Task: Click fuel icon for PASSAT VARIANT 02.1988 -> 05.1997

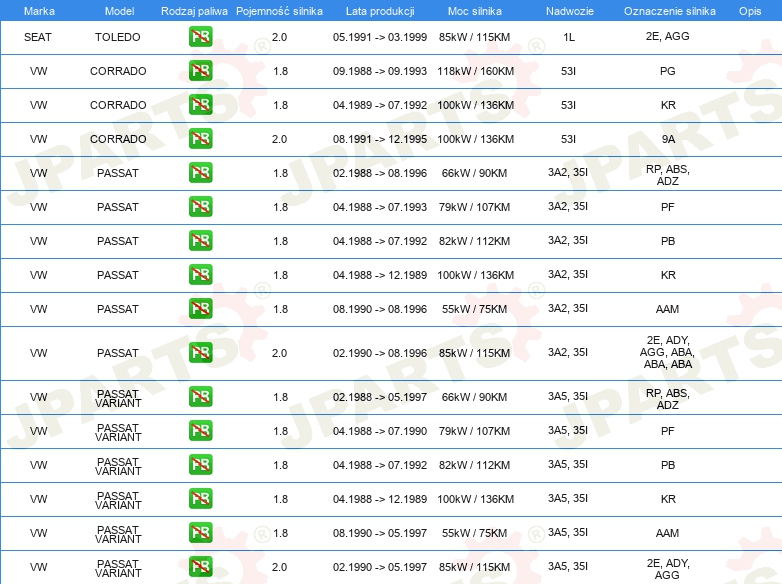Action: point(200,396)
